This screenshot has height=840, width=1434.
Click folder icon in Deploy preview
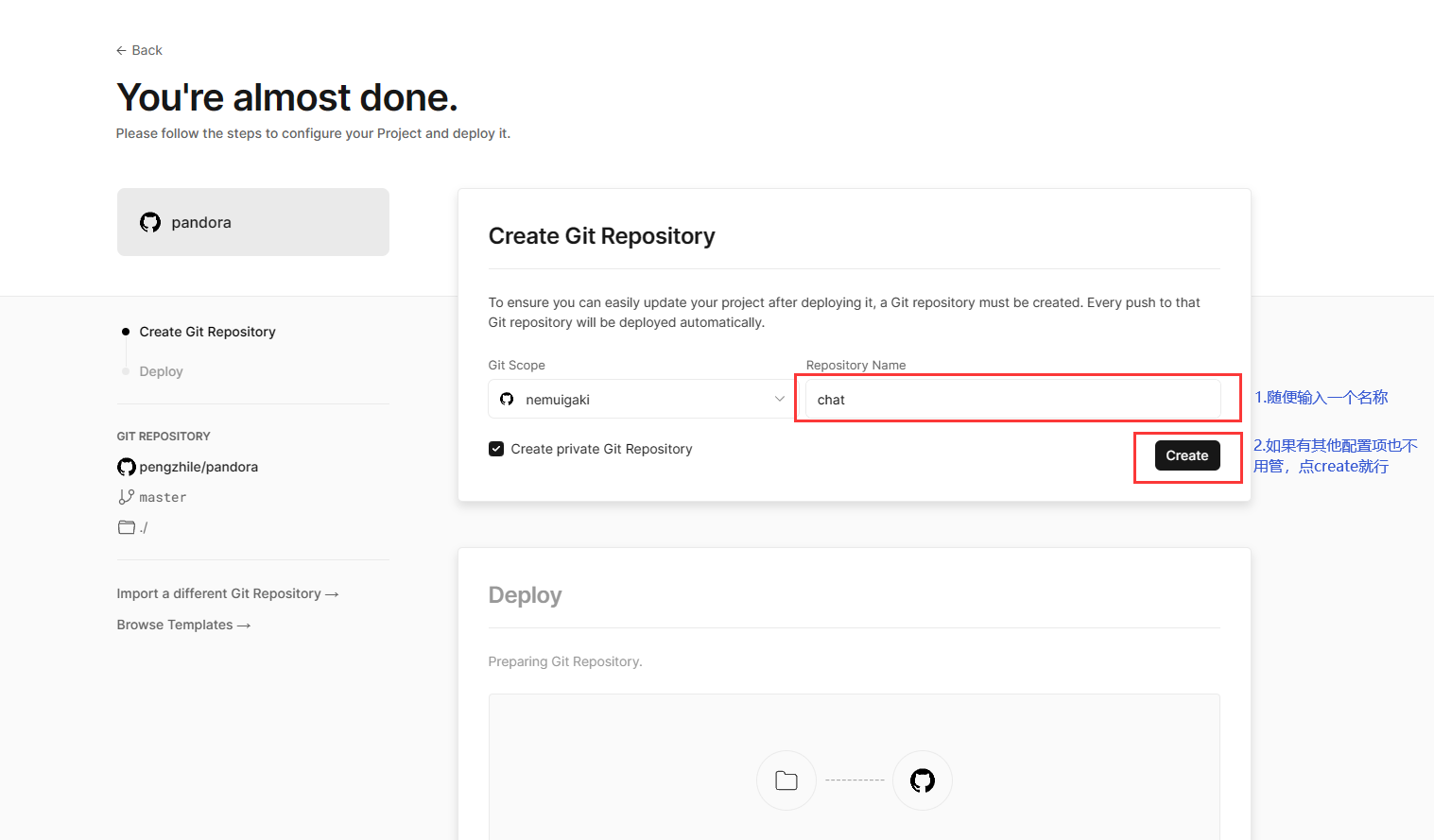pos(786,780)
